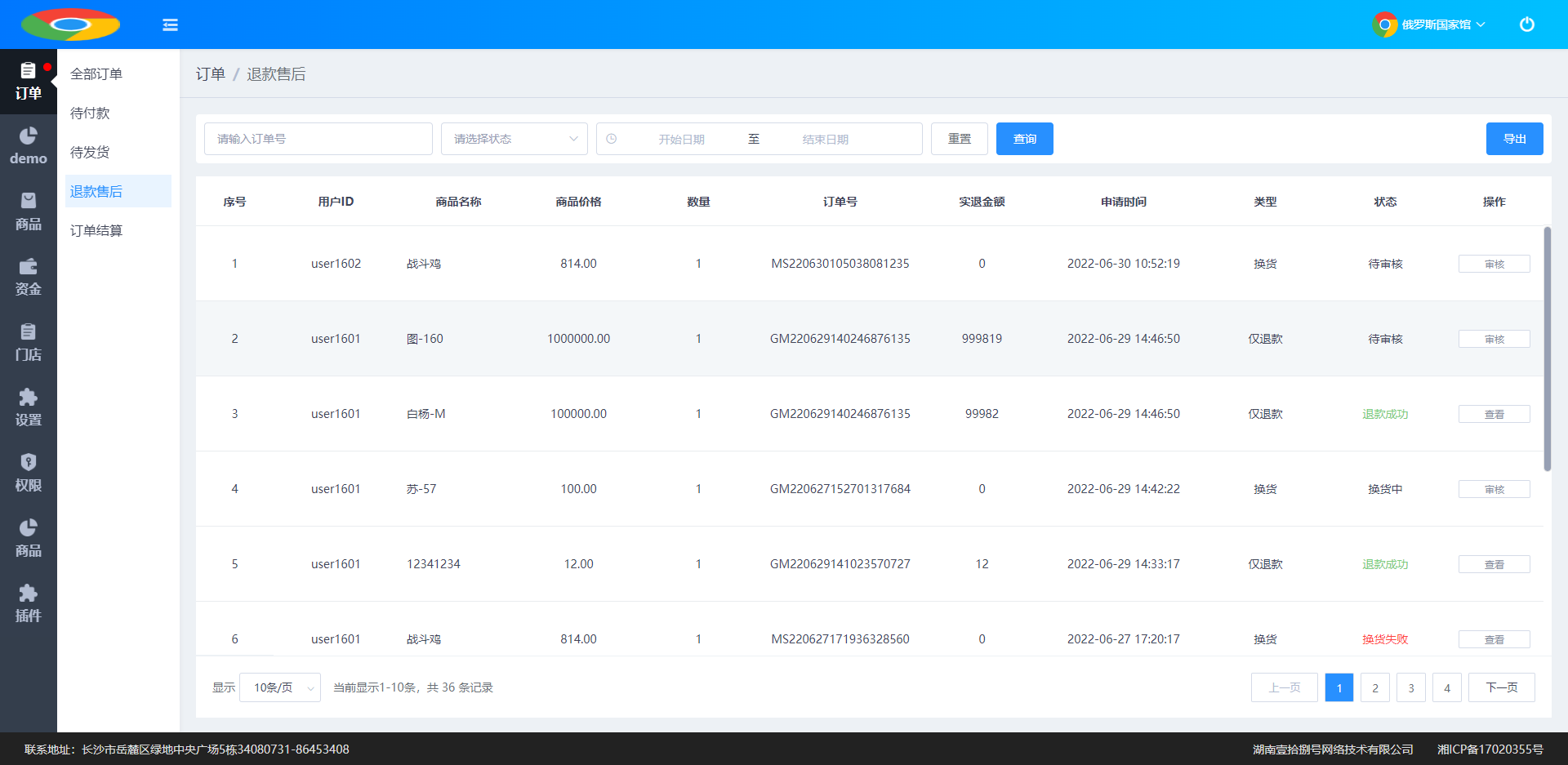
Task: Click the table vertical scrollbar
Action: click(1547, 349)
